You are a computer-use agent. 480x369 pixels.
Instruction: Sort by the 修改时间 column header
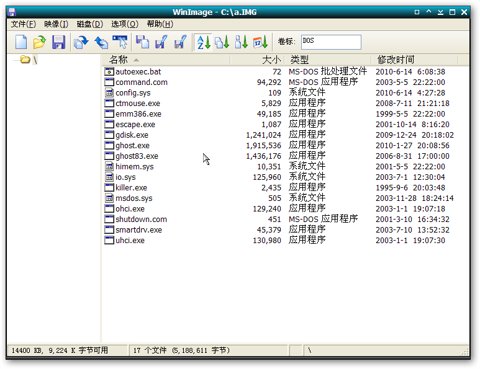pyautogui.click(x=414, y=60)
